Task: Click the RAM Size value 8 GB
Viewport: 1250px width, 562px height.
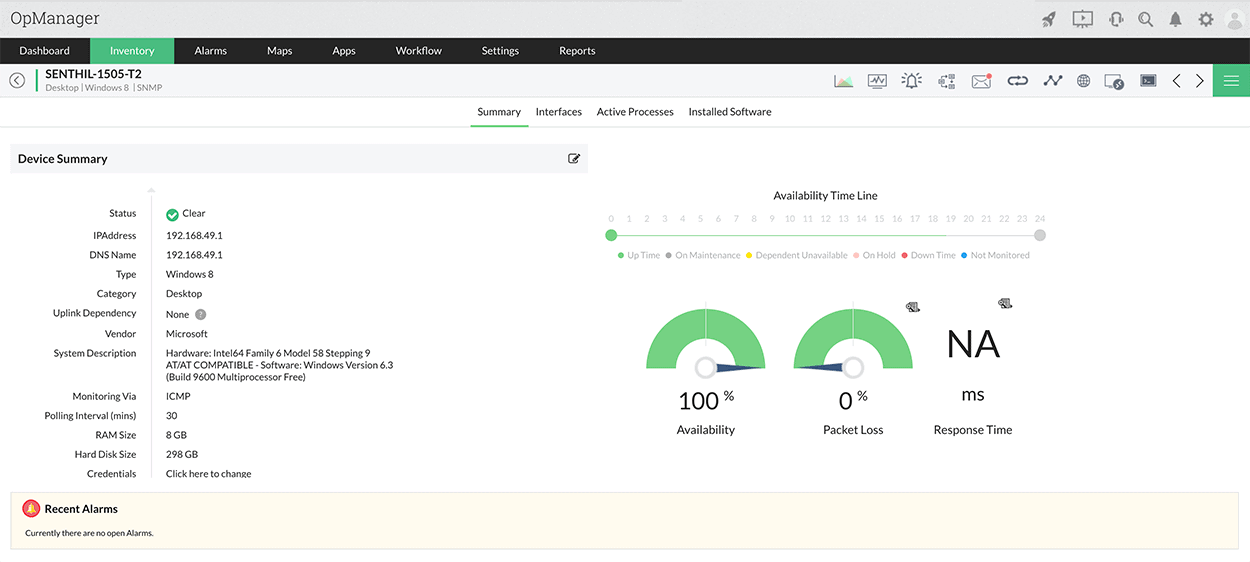Action: coord(176,435)
